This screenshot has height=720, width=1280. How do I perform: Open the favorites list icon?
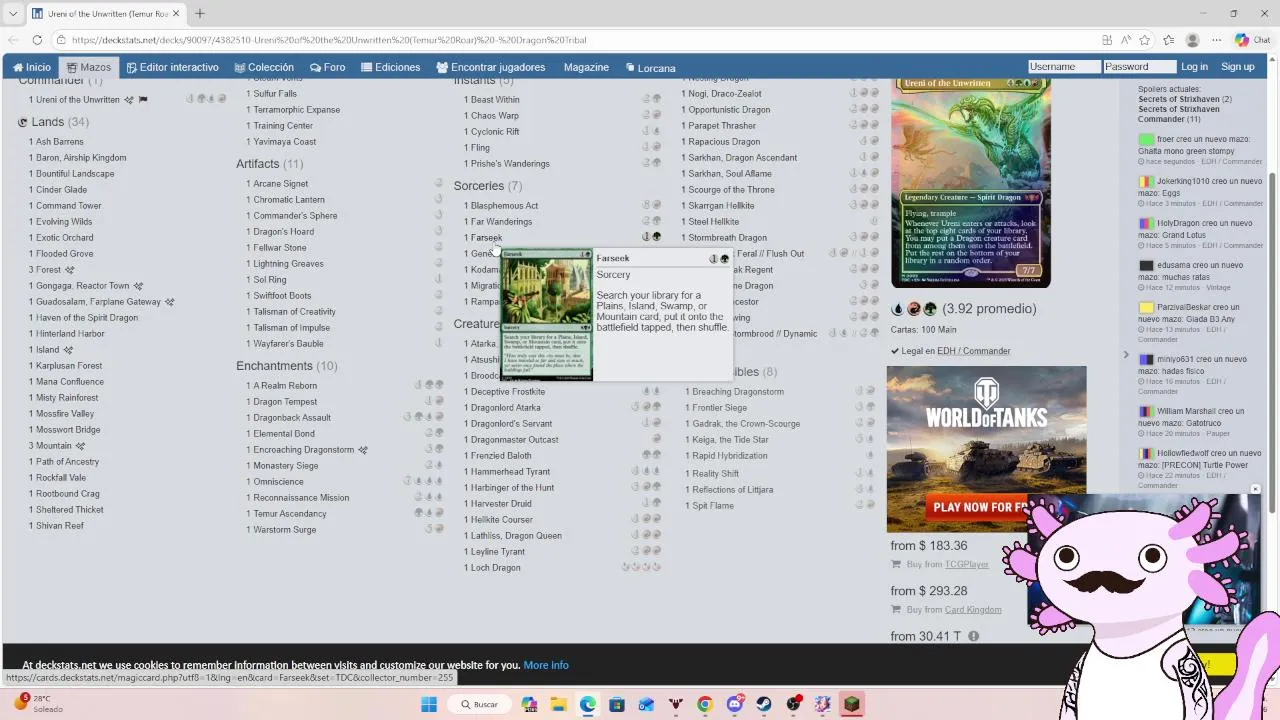pyautogui.click(x=1168, y=40)
